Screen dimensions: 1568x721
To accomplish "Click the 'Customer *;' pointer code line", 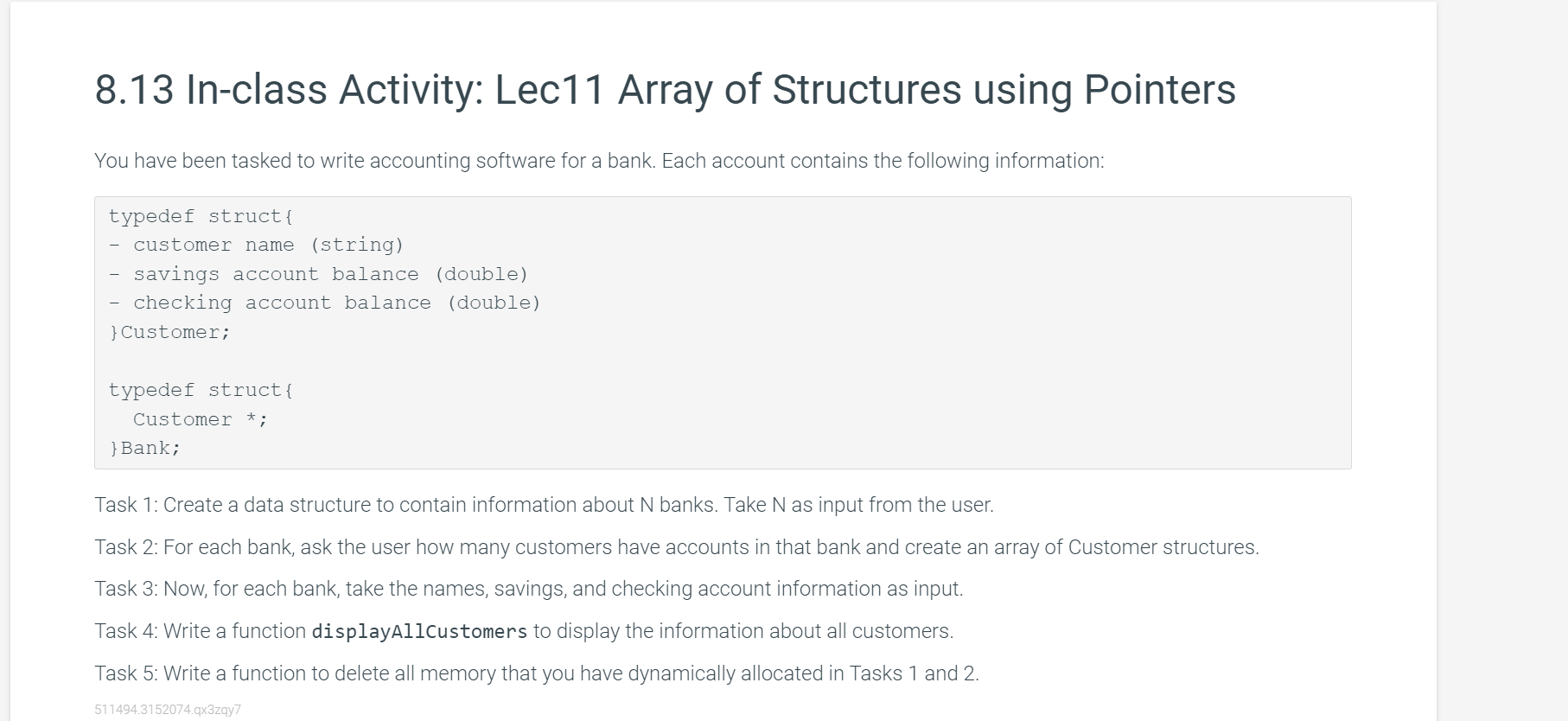I will (201, 419).
